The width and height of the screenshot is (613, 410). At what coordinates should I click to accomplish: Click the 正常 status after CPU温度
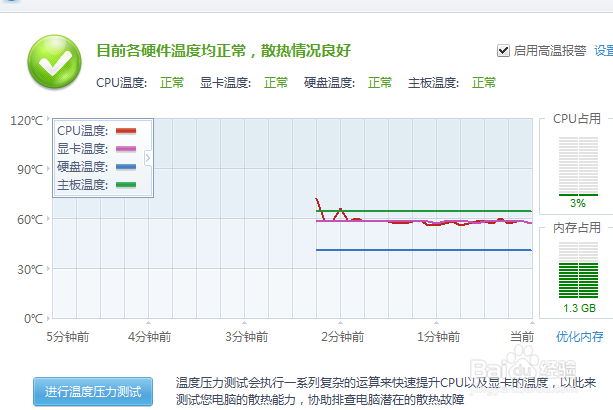172,83
